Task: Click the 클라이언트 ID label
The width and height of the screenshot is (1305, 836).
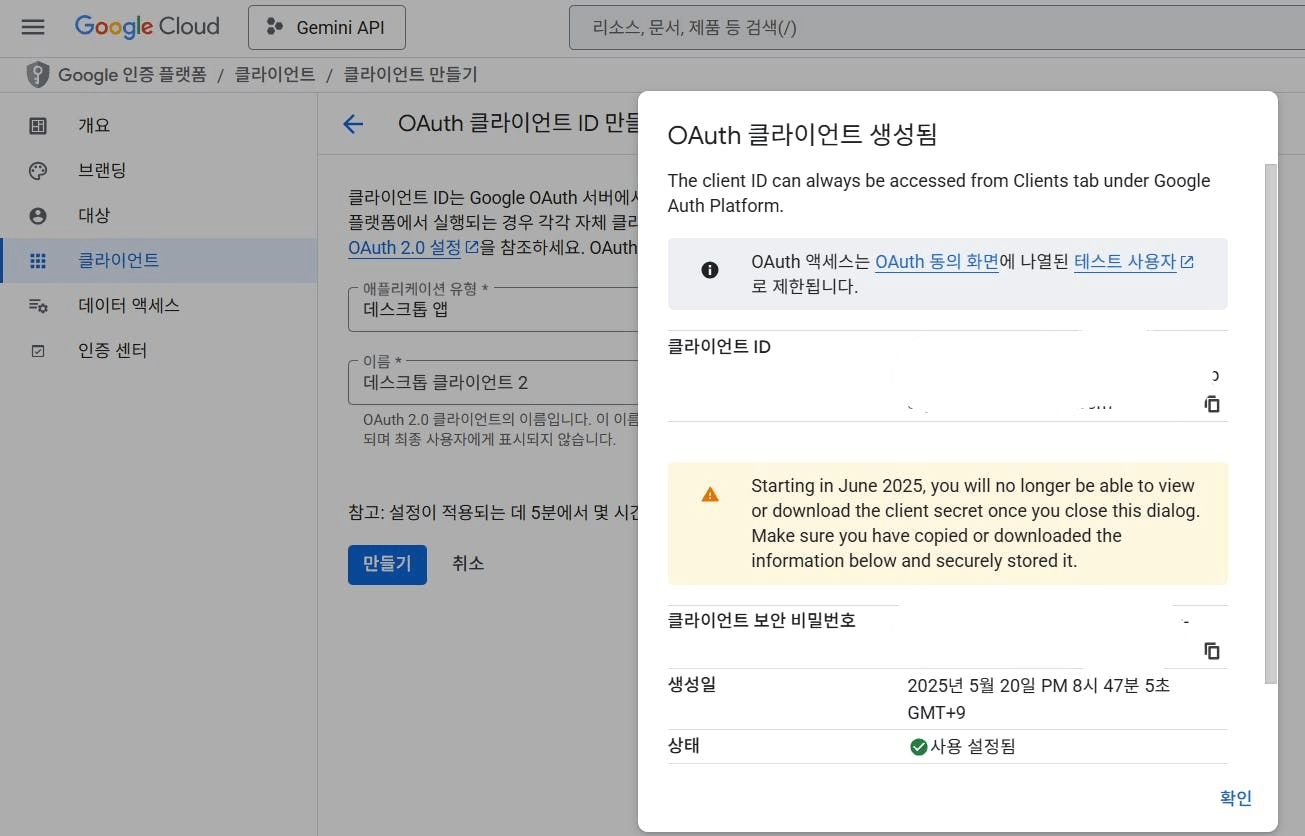Action: [719, 347]
